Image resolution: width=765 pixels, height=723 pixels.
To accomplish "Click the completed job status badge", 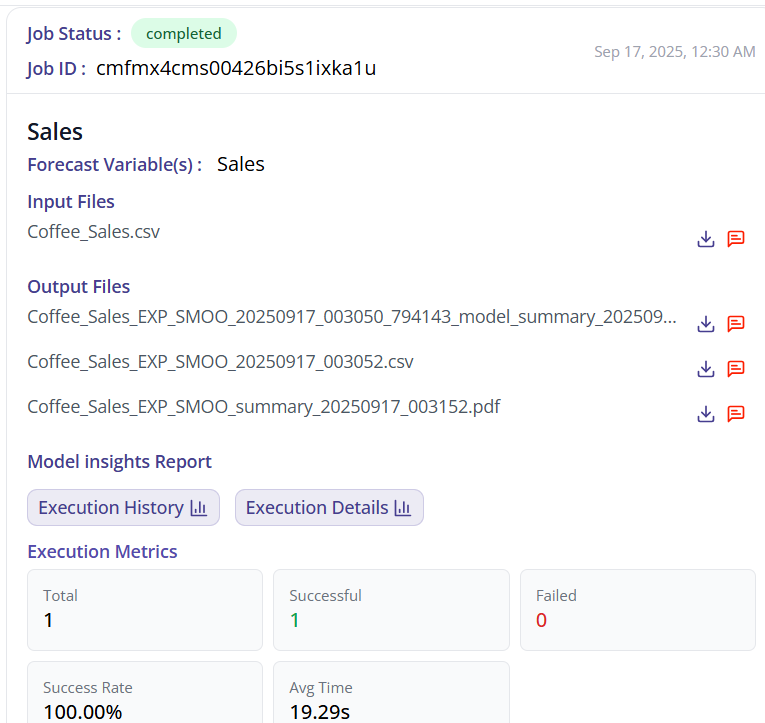I will coord(184,34).
